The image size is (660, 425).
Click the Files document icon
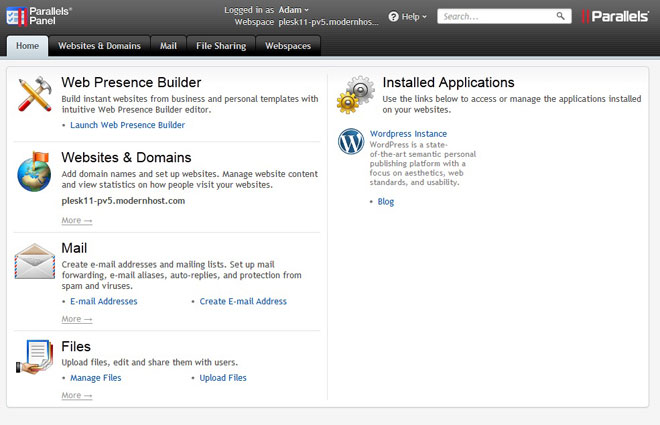point(35,357)
